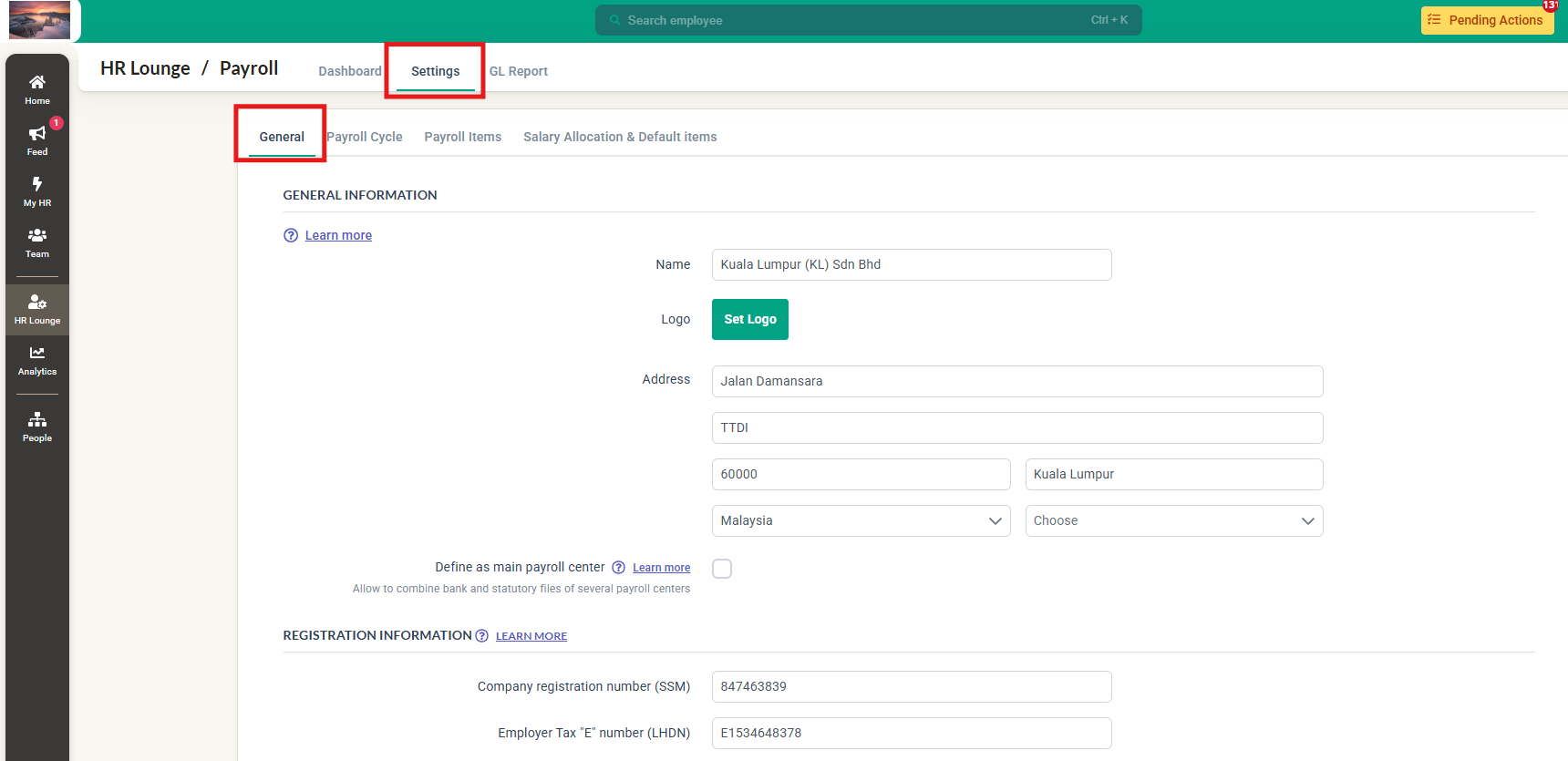This screenshot has width=1568, height=761.
Task: Click help icon beside Registration Information
Action: 482,636
